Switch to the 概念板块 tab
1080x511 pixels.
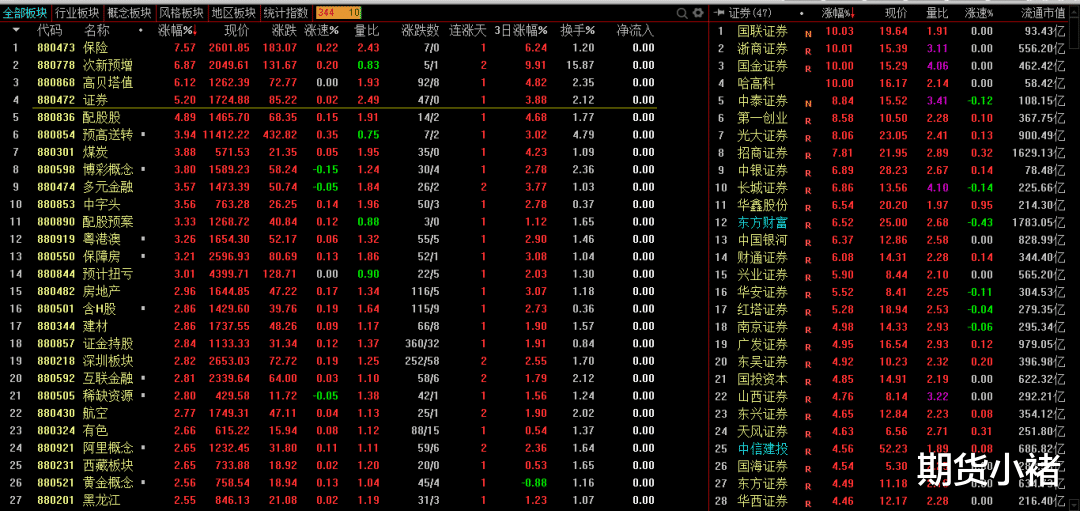click(x=129, y=12)
